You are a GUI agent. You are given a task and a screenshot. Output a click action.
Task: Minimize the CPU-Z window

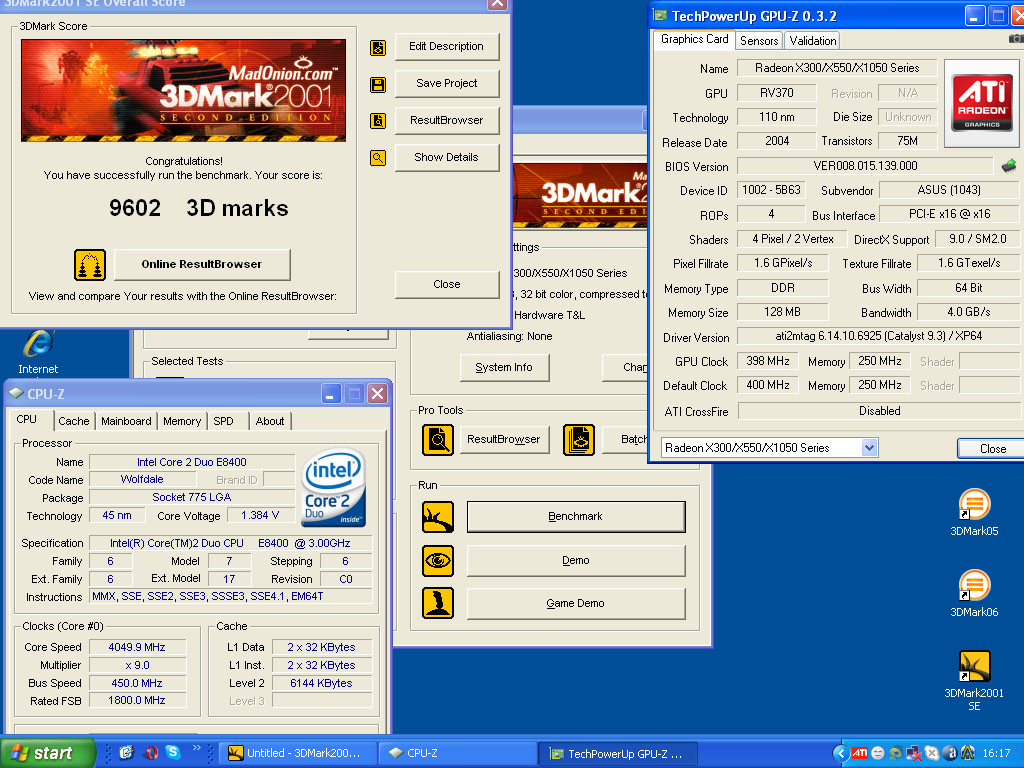coord(330,394)
